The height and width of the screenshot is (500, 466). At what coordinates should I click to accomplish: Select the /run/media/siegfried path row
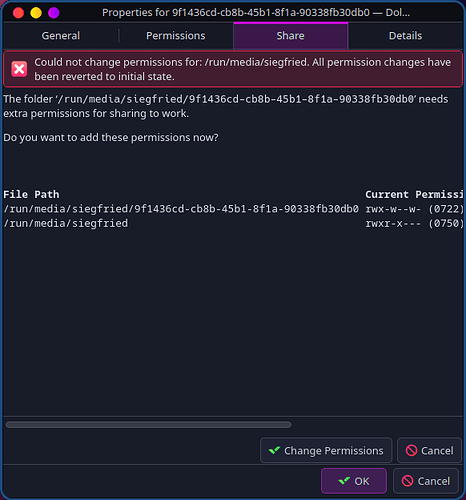click(233, 223)
